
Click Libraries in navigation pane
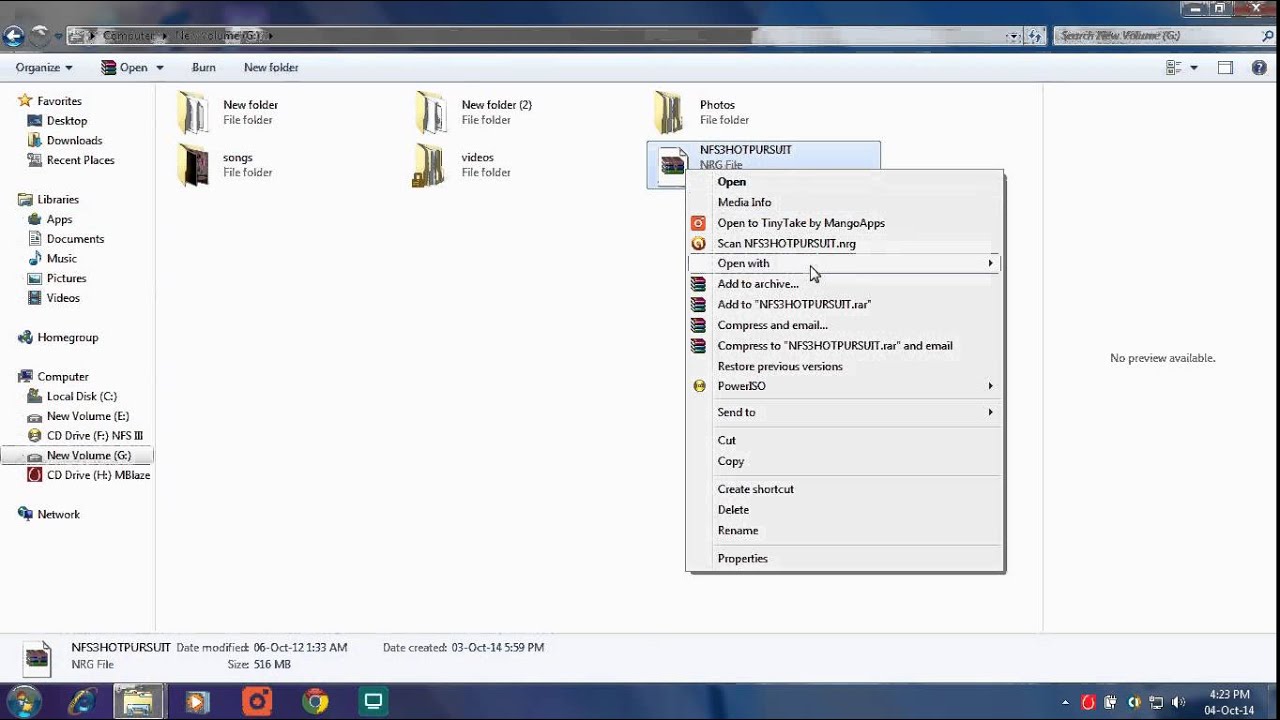tap(58, 200)
